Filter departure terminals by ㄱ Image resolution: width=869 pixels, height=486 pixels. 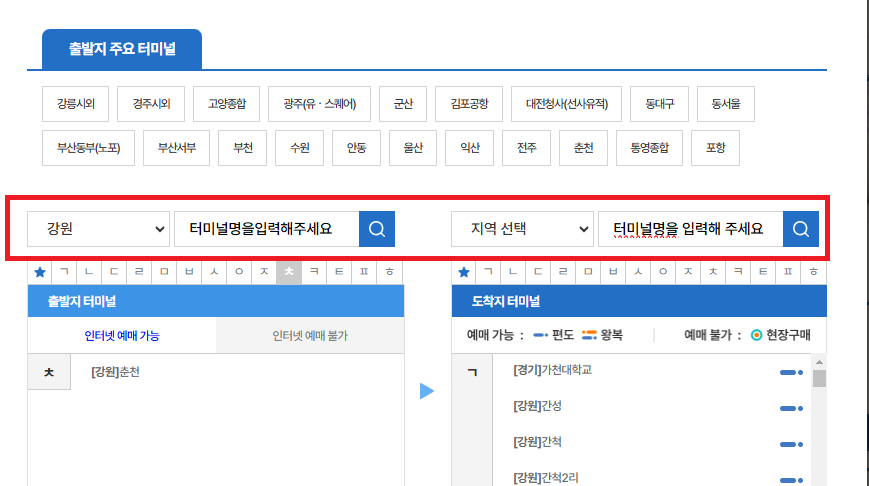point(65,272)
